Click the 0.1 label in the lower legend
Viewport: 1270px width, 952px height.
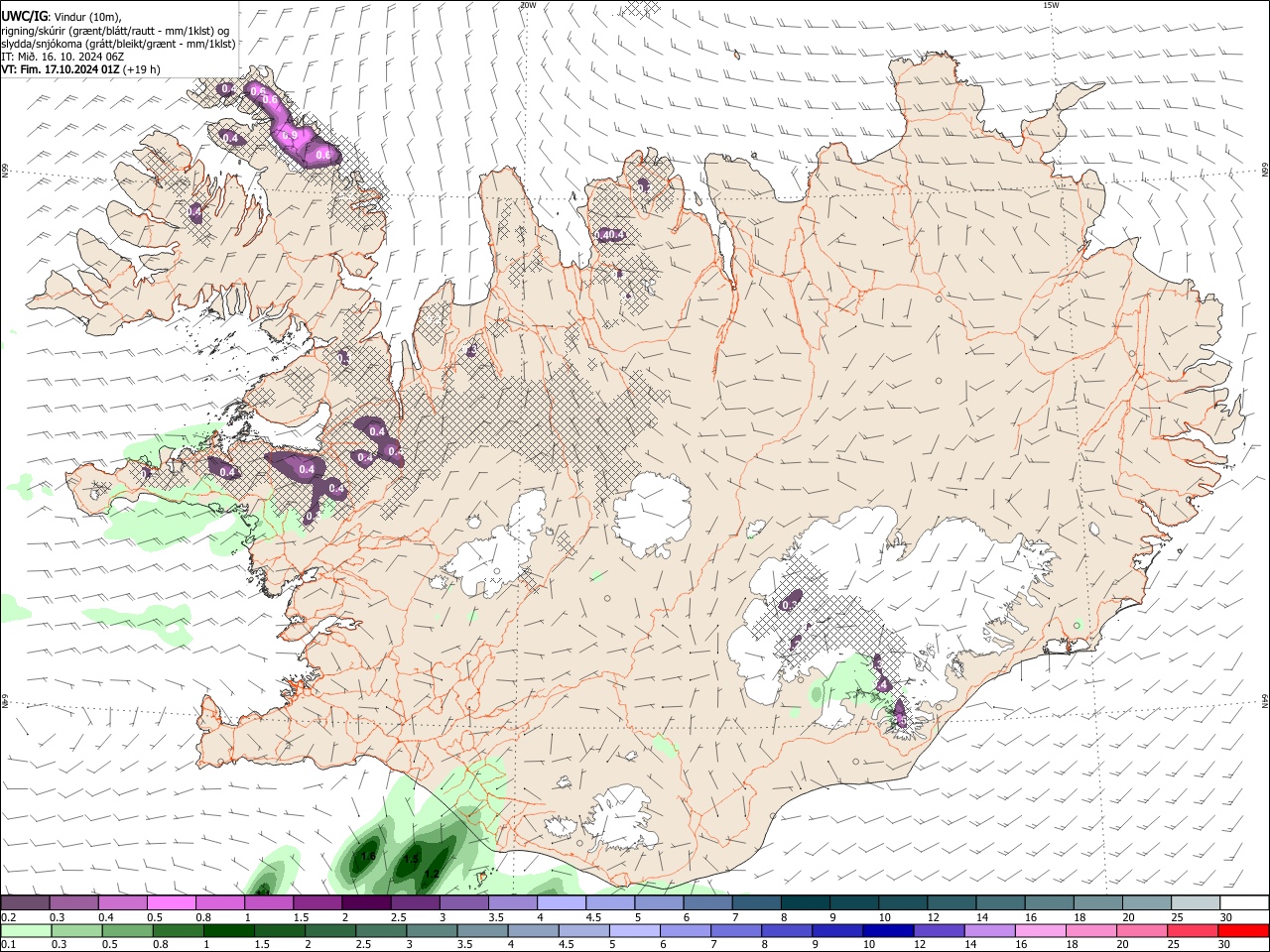[9, 944]
